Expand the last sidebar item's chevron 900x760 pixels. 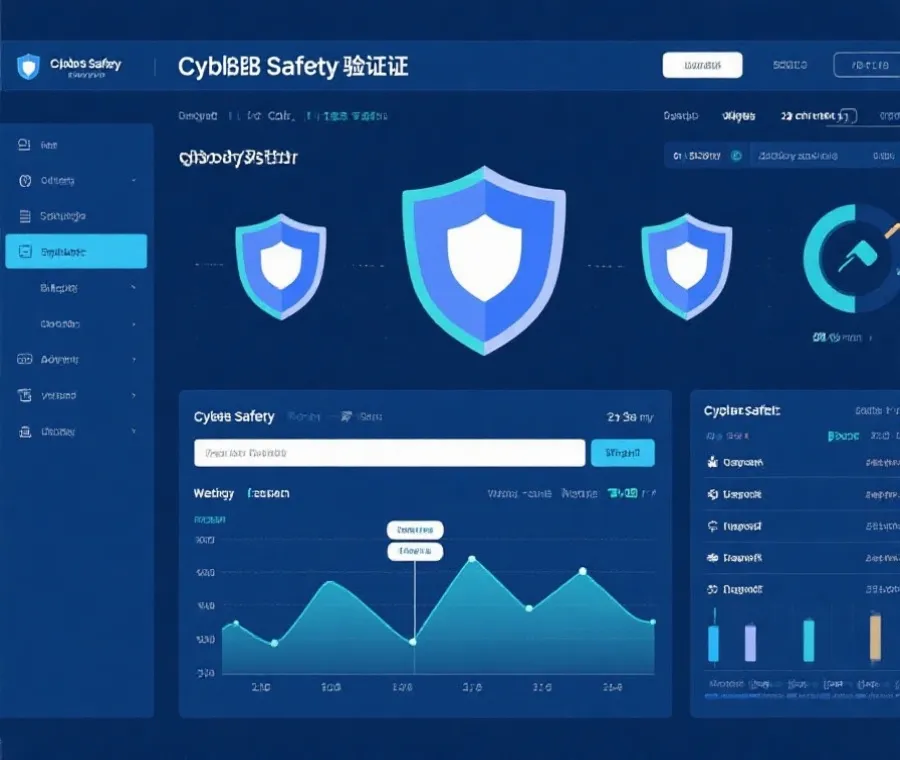point(133,432)
